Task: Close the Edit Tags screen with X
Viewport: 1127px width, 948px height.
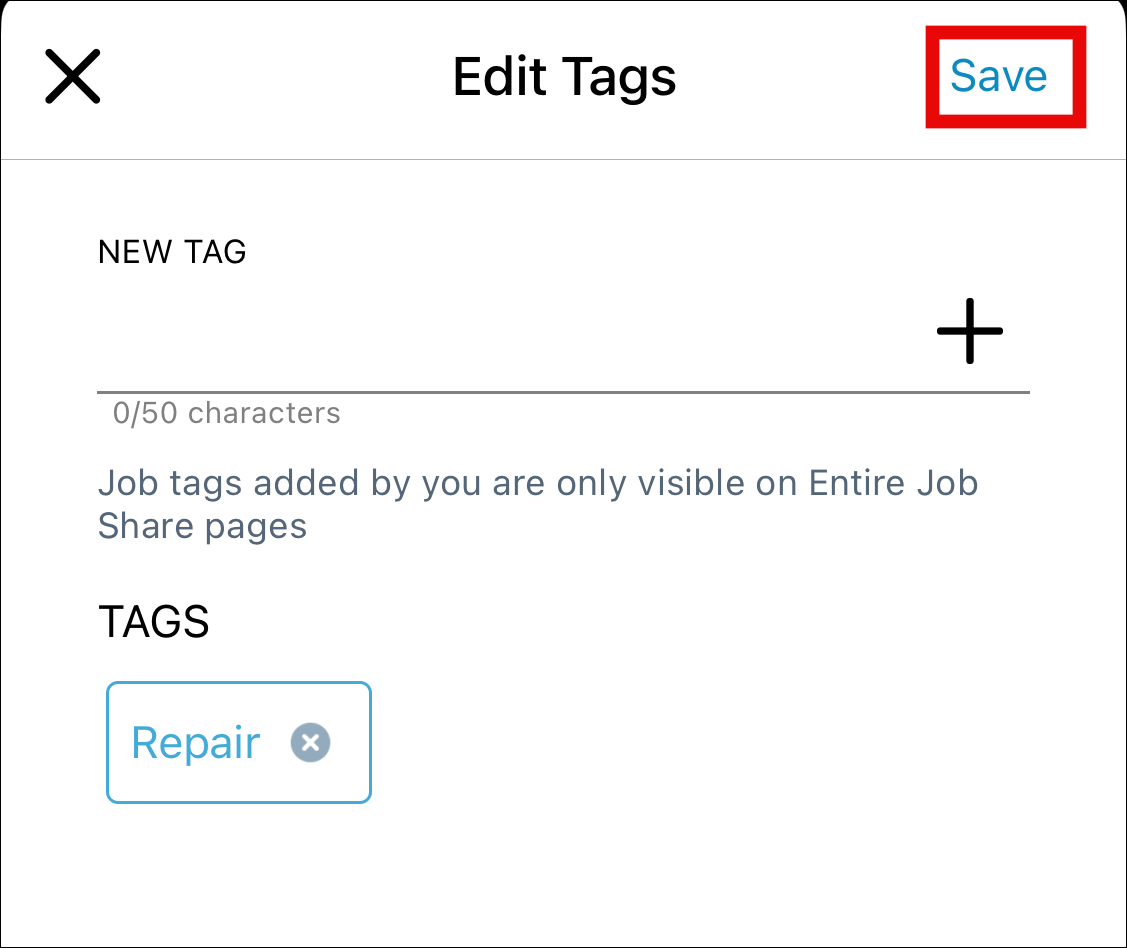Action: [x=73, y=77]
